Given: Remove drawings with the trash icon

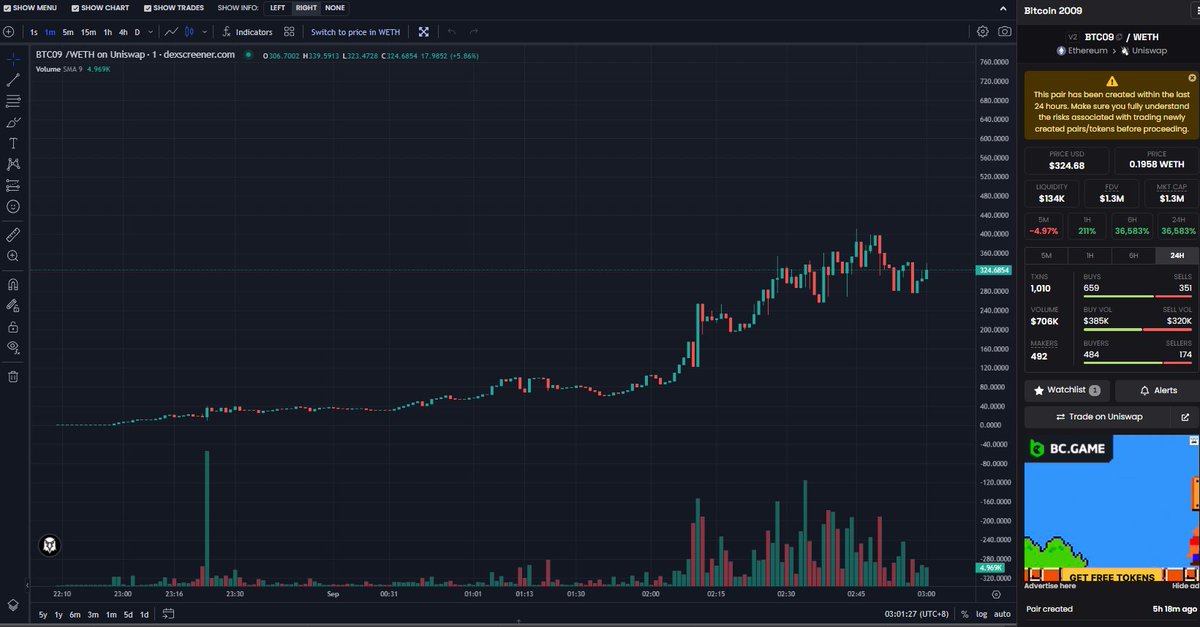Looking at the screenshot, I should coord(13,377).
